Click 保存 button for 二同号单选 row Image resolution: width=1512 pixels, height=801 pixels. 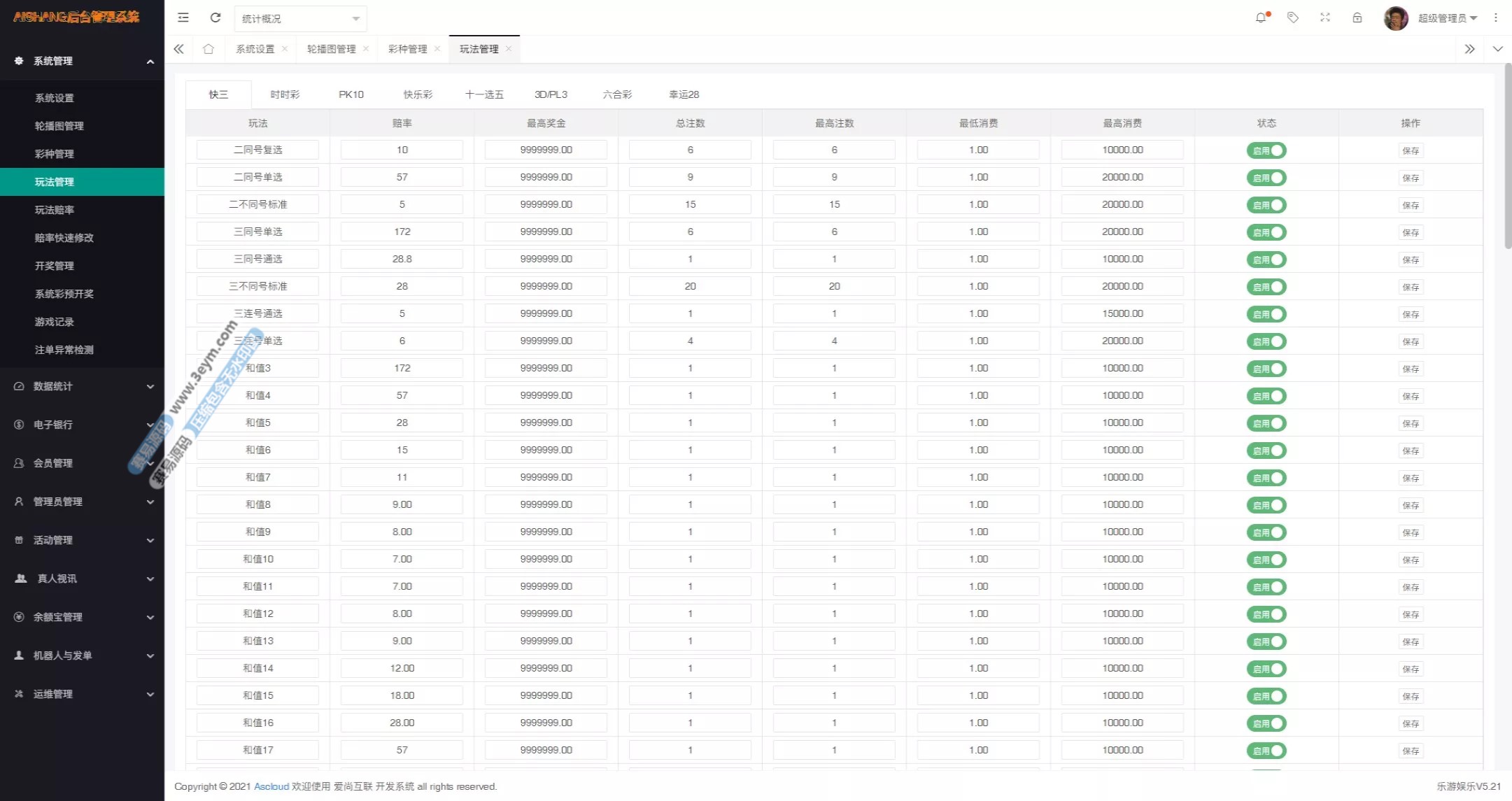pyautogui.click(x=1411, y=178)
